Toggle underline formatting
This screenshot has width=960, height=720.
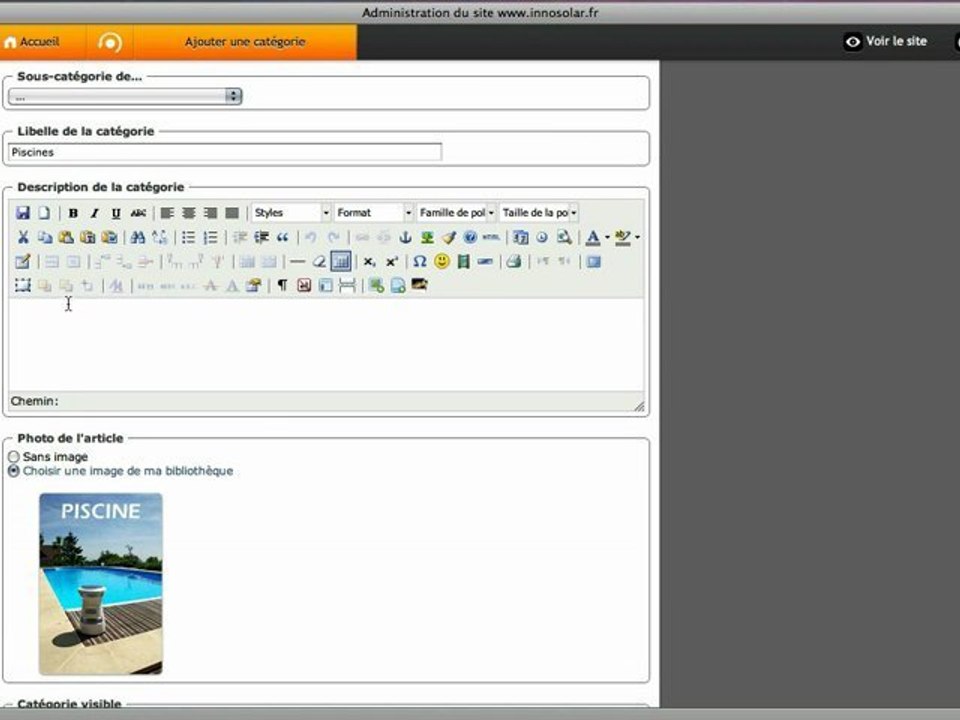pyautogui.click(x=116, y=212)
